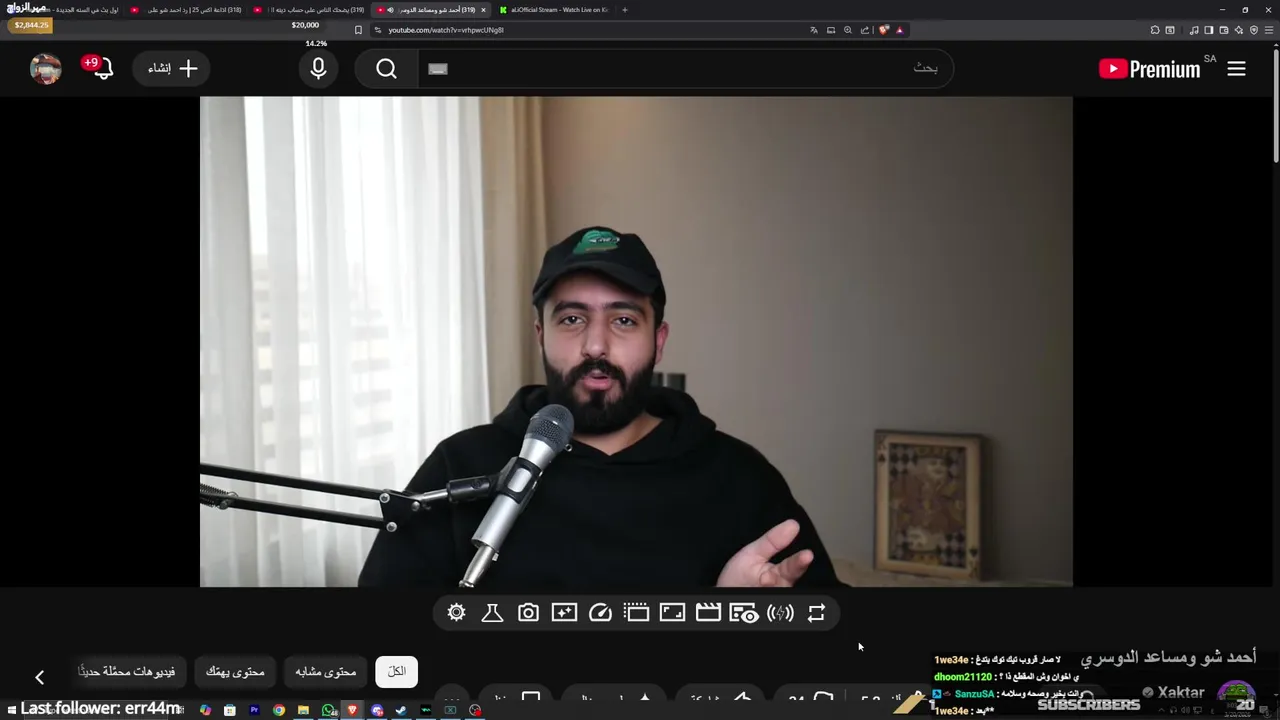Click the sparkle filter frame icon
Screen dimensions: 1280x720
point(564,613)
